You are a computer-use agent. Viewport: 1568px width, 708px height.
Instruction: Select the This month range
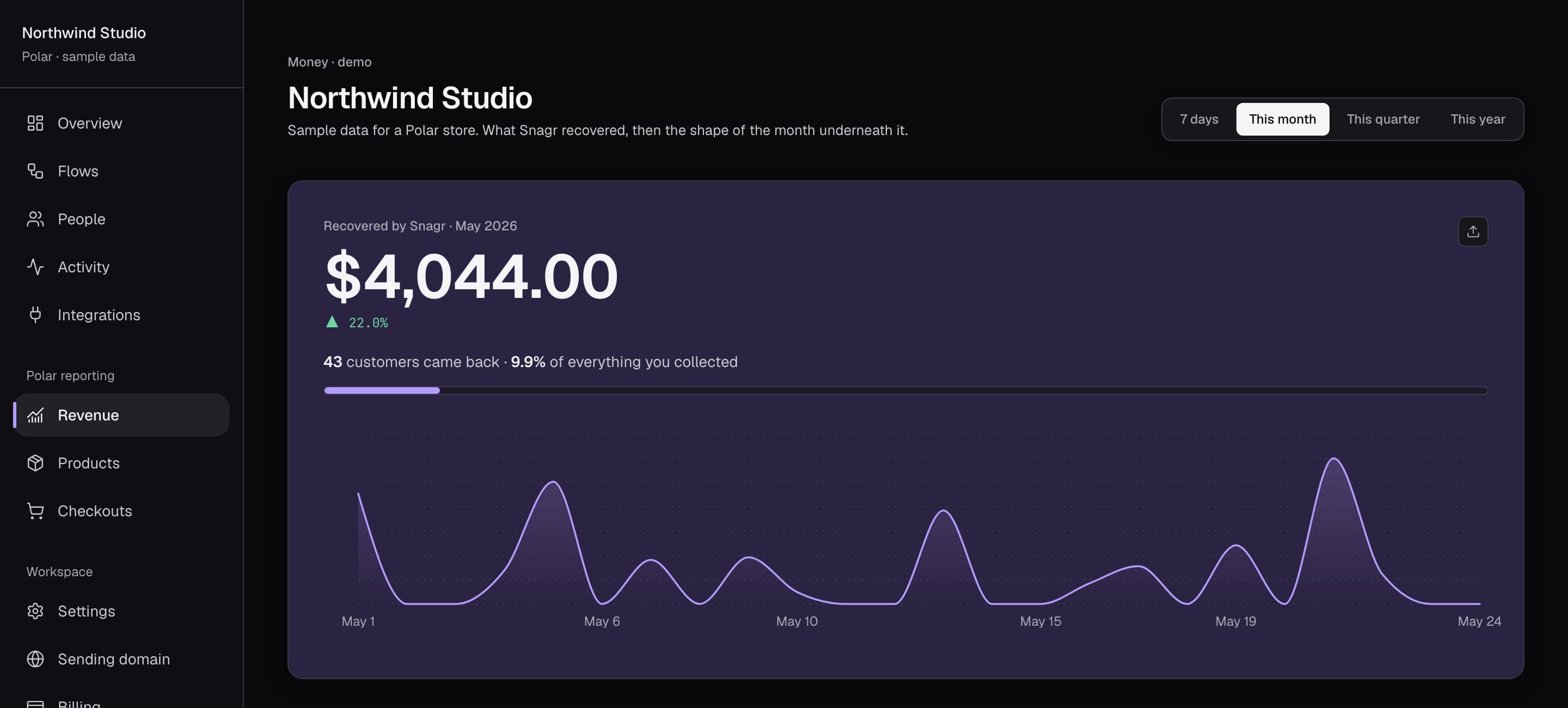pos(1282,119)
